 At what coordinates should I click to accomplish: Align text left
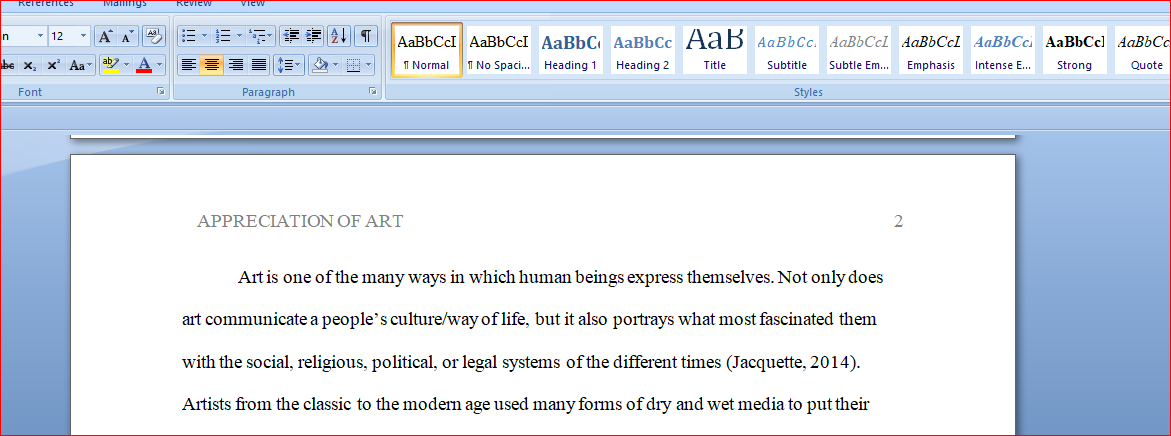tap(189, 65)
